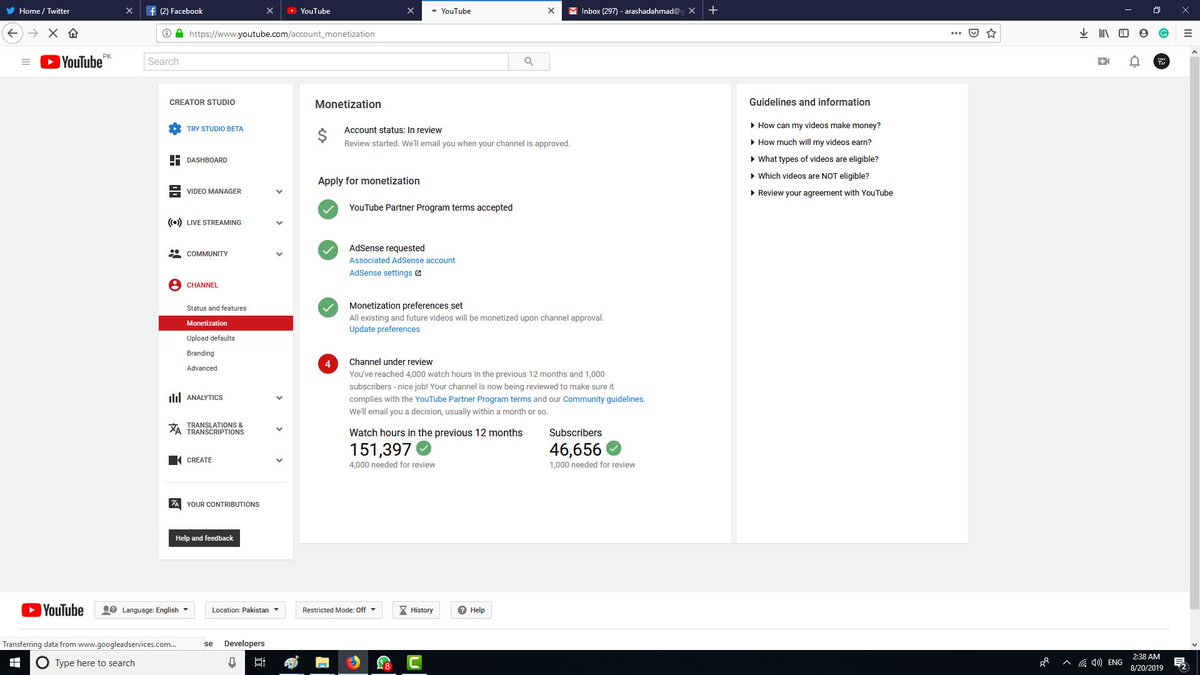This screenshot has height=675, width=1200.
Task: Open Windows Task View button
Action: (259, 662)
